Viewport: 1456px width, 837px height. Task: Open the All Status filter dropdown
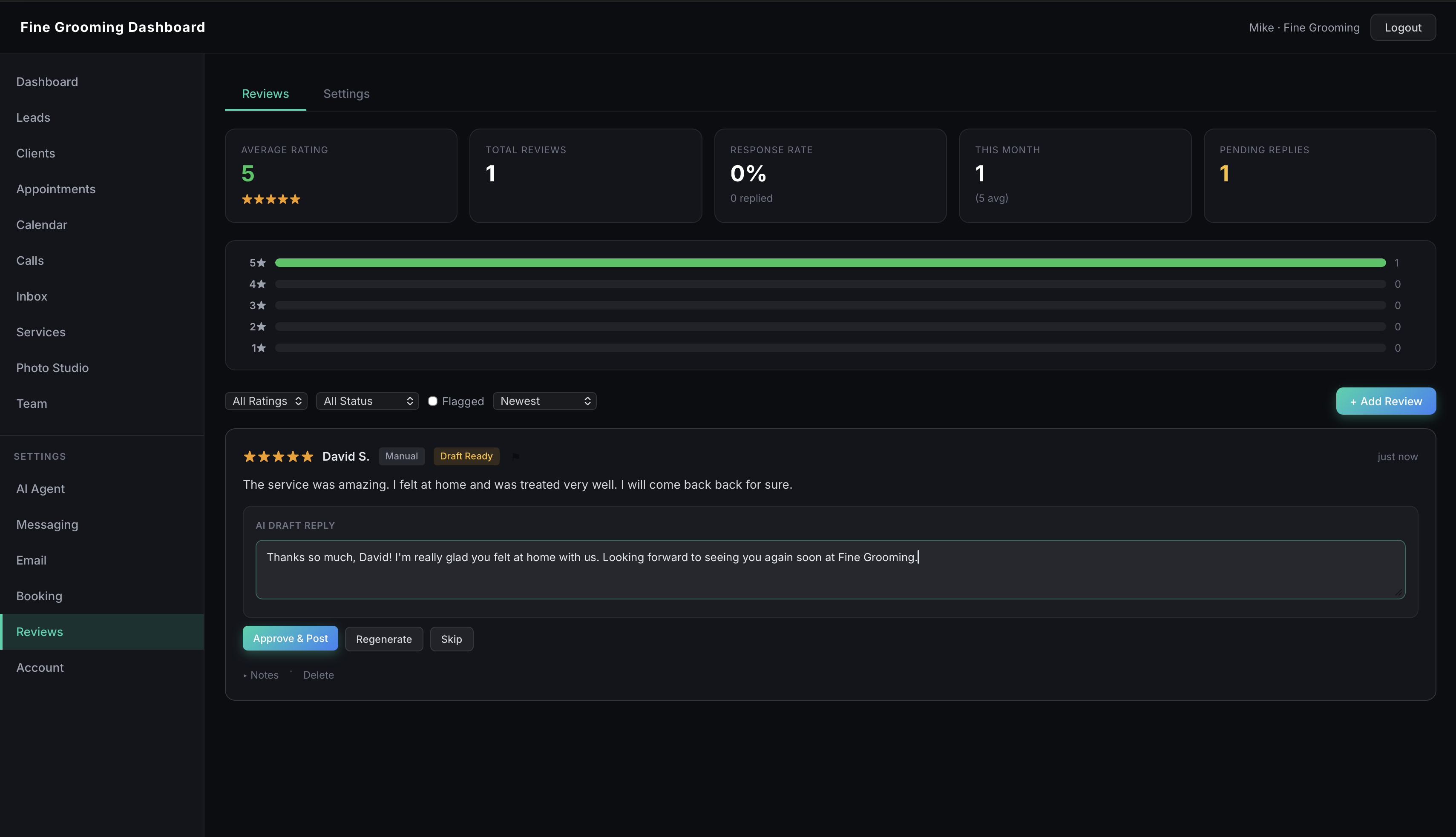tap(368, 401)
